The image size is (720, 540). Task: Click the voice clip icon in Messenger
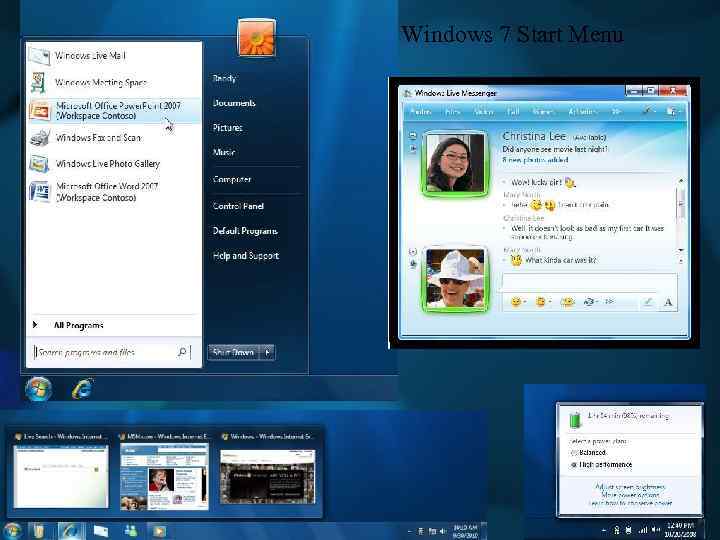pos(590,302)
